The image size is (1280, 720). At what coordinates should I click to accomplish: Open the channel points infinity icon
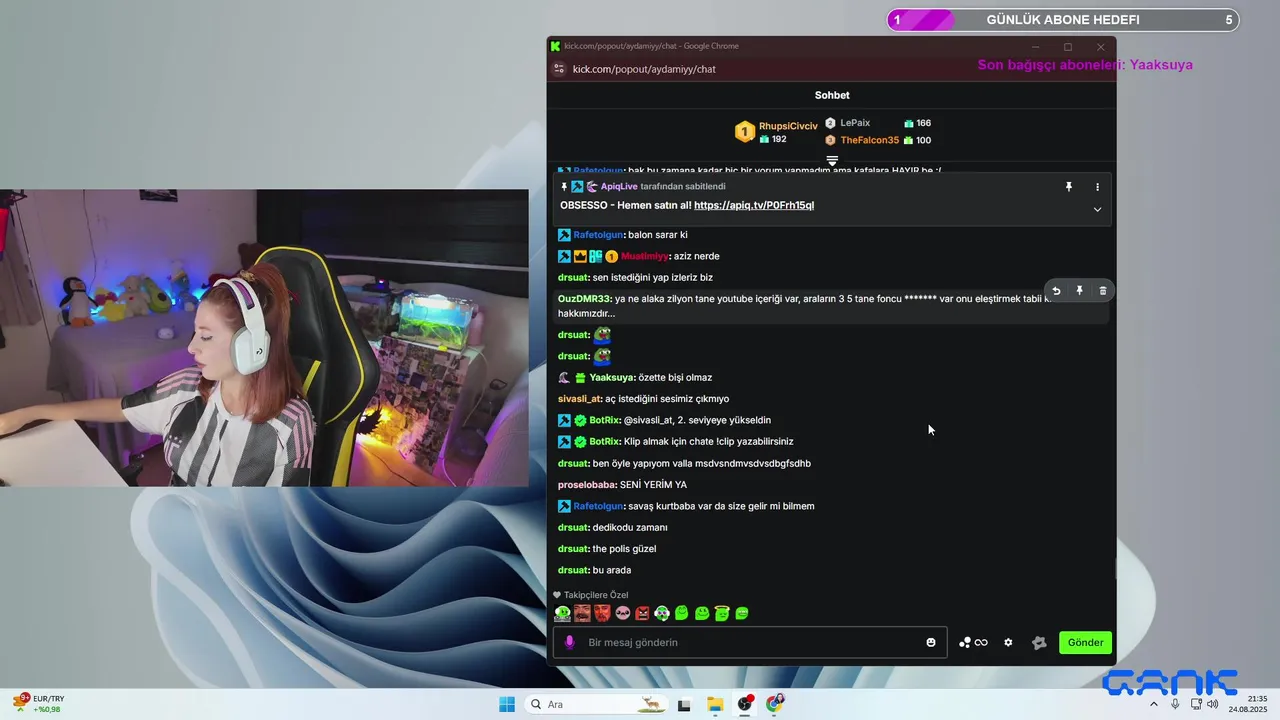(974, 643)
